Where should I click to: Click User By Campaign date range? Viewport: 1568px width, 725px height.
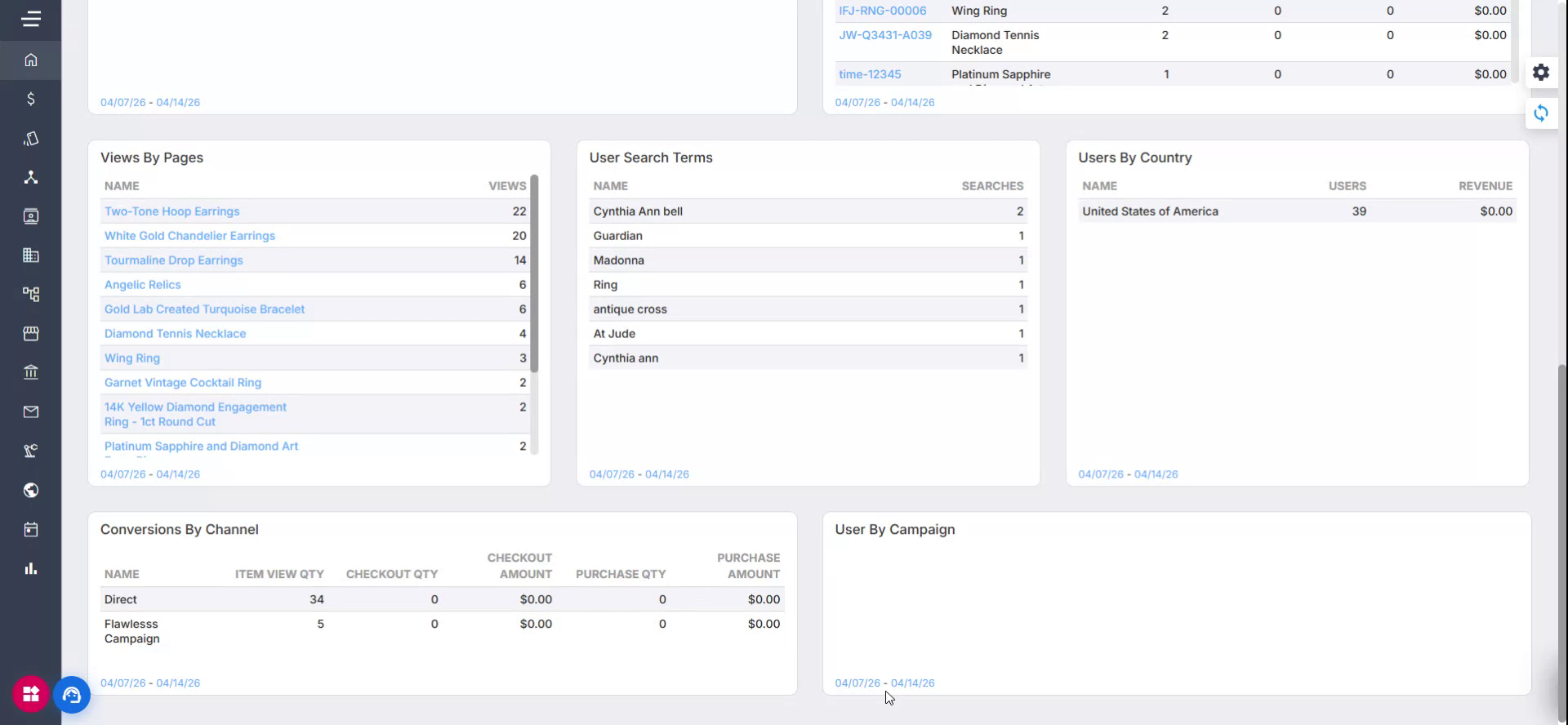[x=884, y=683]
